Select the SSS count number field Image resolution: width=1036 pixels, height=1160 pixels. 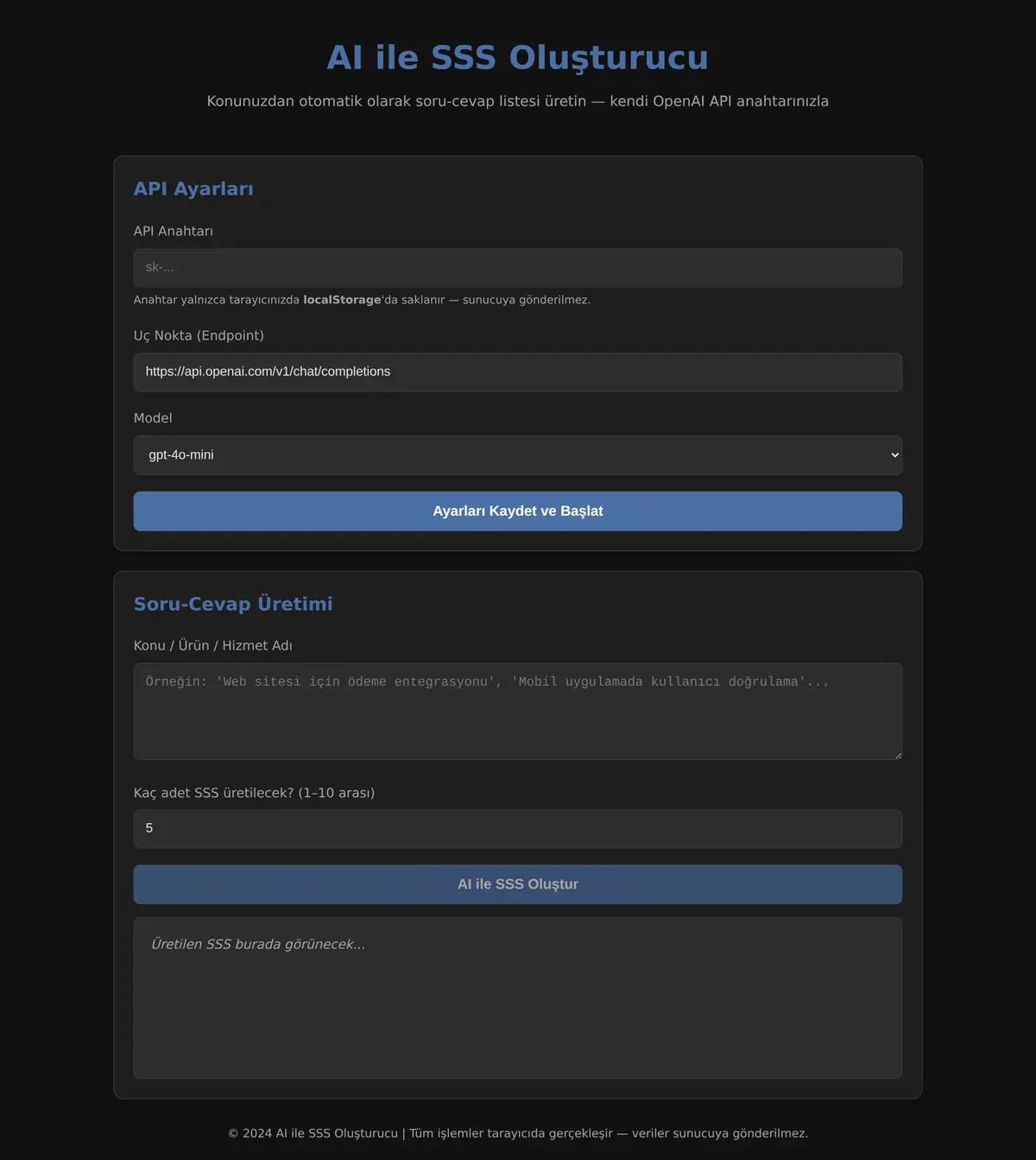(x=518, y=828)
